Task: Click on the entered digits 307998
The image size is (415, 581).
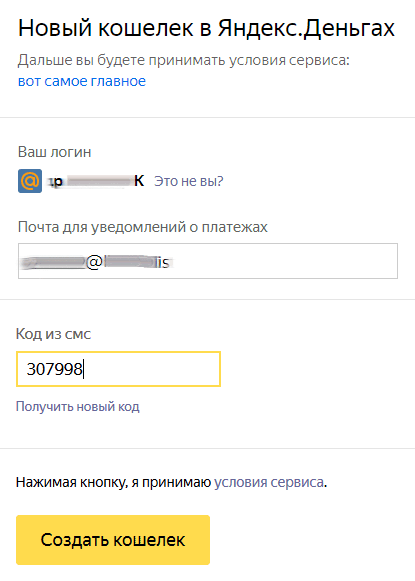Action: point(54,369)
